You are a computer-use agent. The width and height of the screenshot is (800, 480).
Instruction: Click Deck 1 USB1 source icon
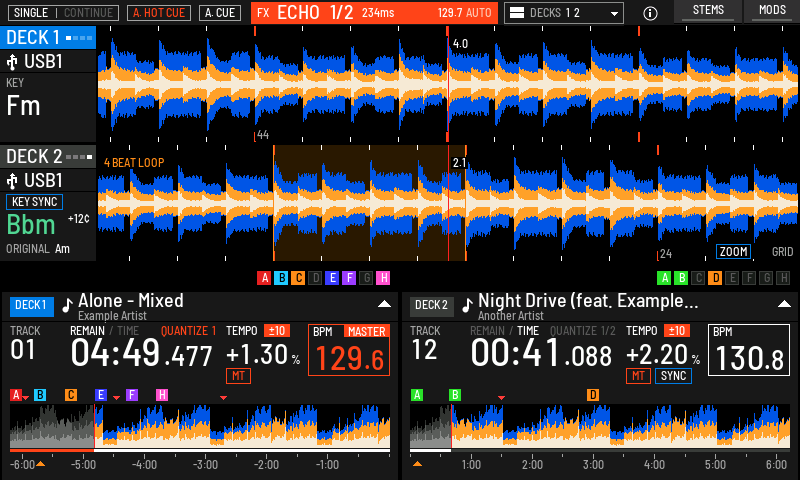[x=12, y=62]
